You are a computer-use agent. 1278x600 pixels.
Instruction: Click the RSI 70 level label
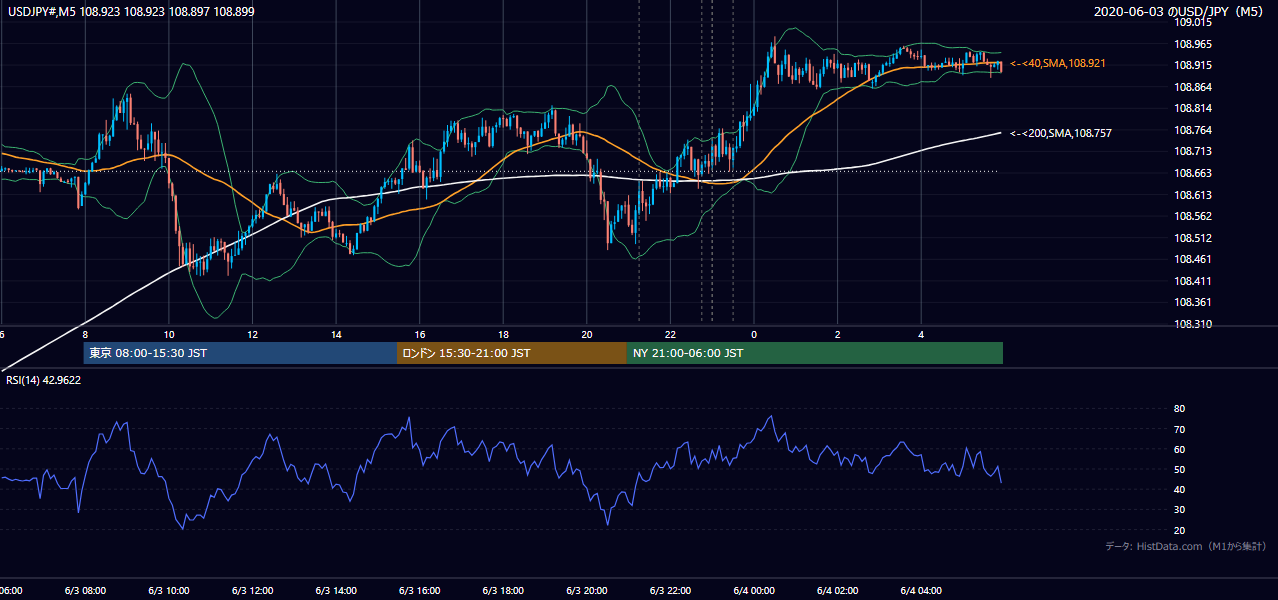(x=1179, y=429)
